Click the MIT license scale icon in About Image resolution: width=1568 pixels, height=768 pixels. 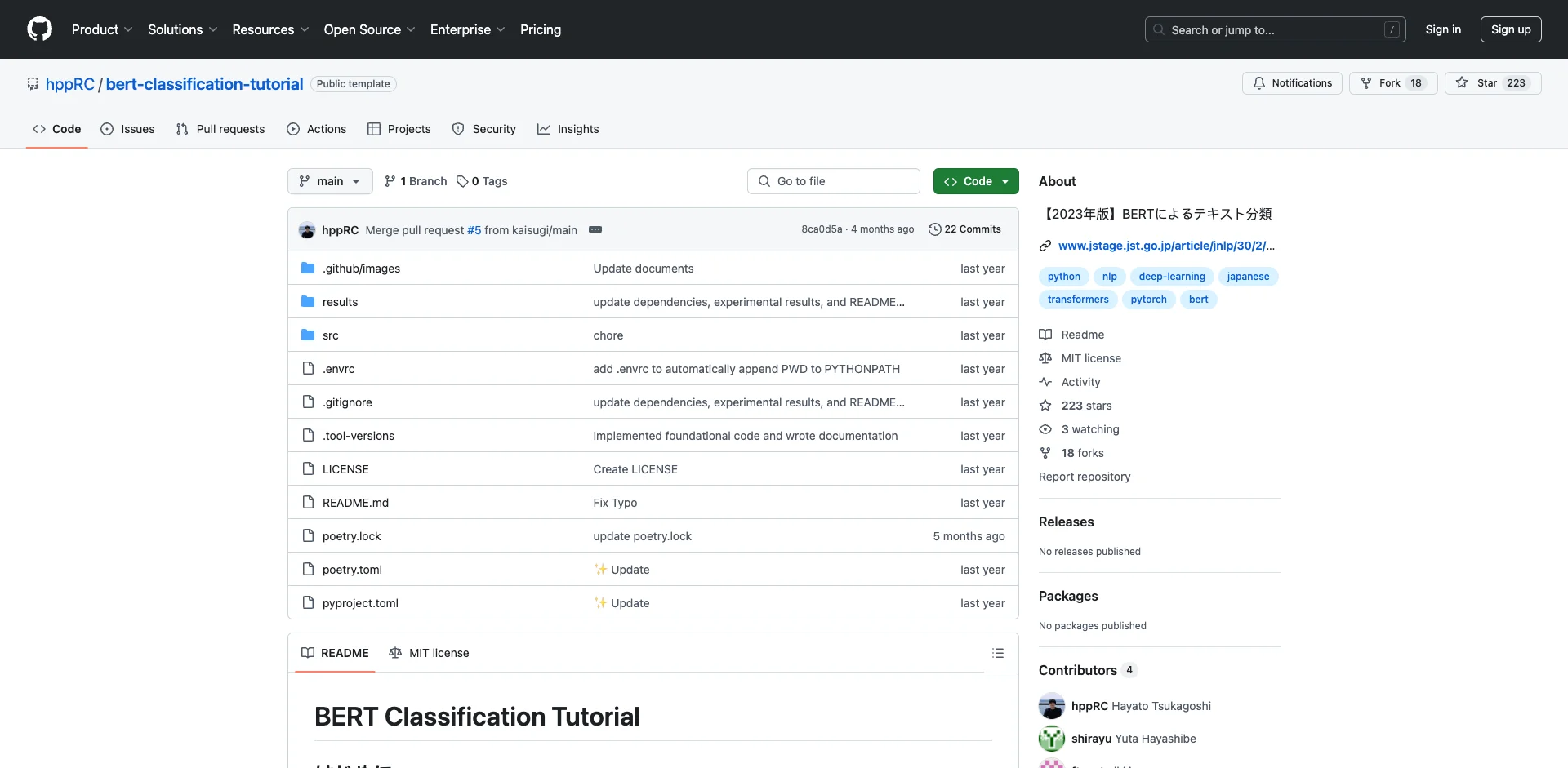point(1045,358)
